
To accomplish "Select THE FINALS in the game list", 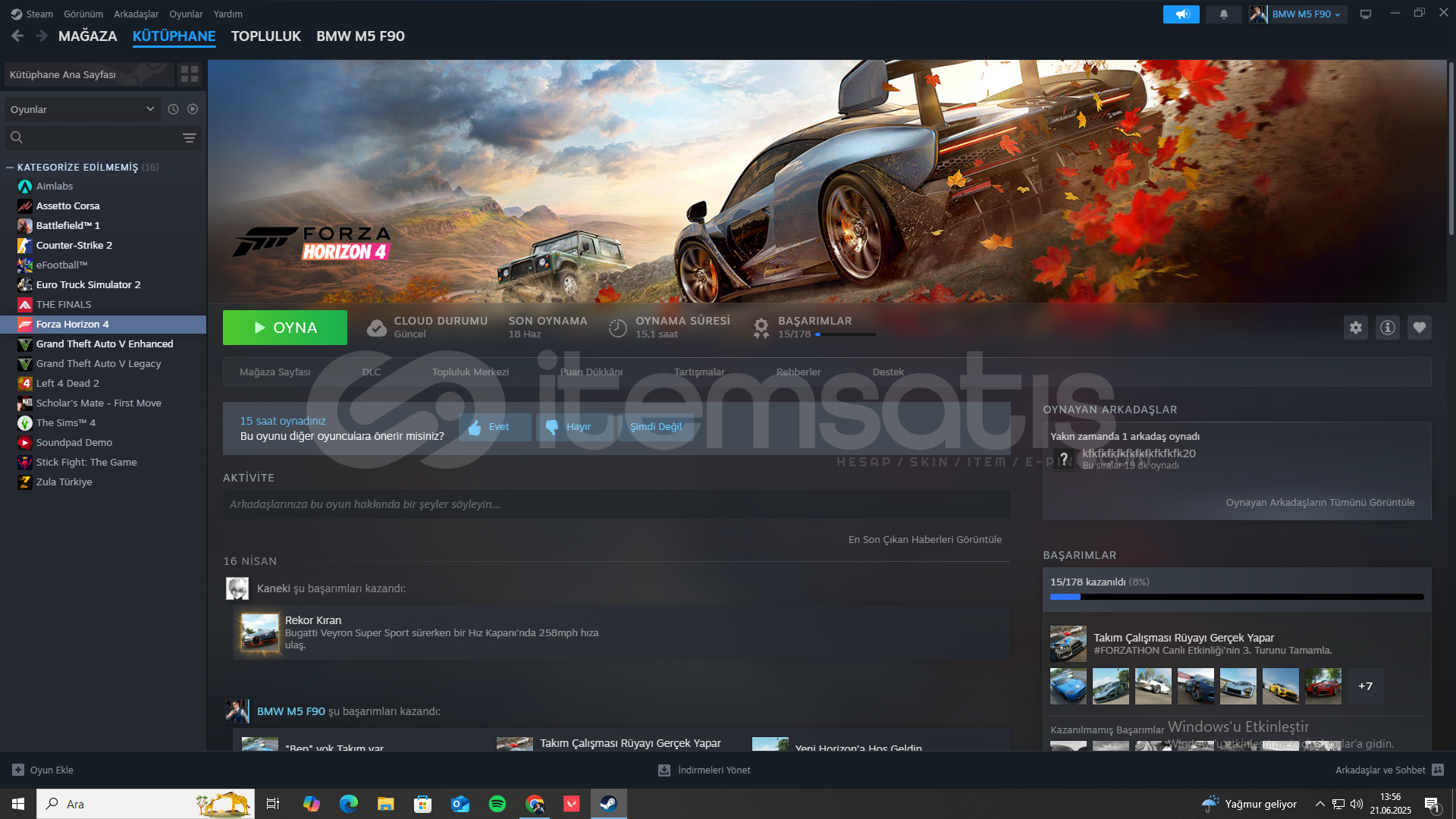I will click(64, 305).
